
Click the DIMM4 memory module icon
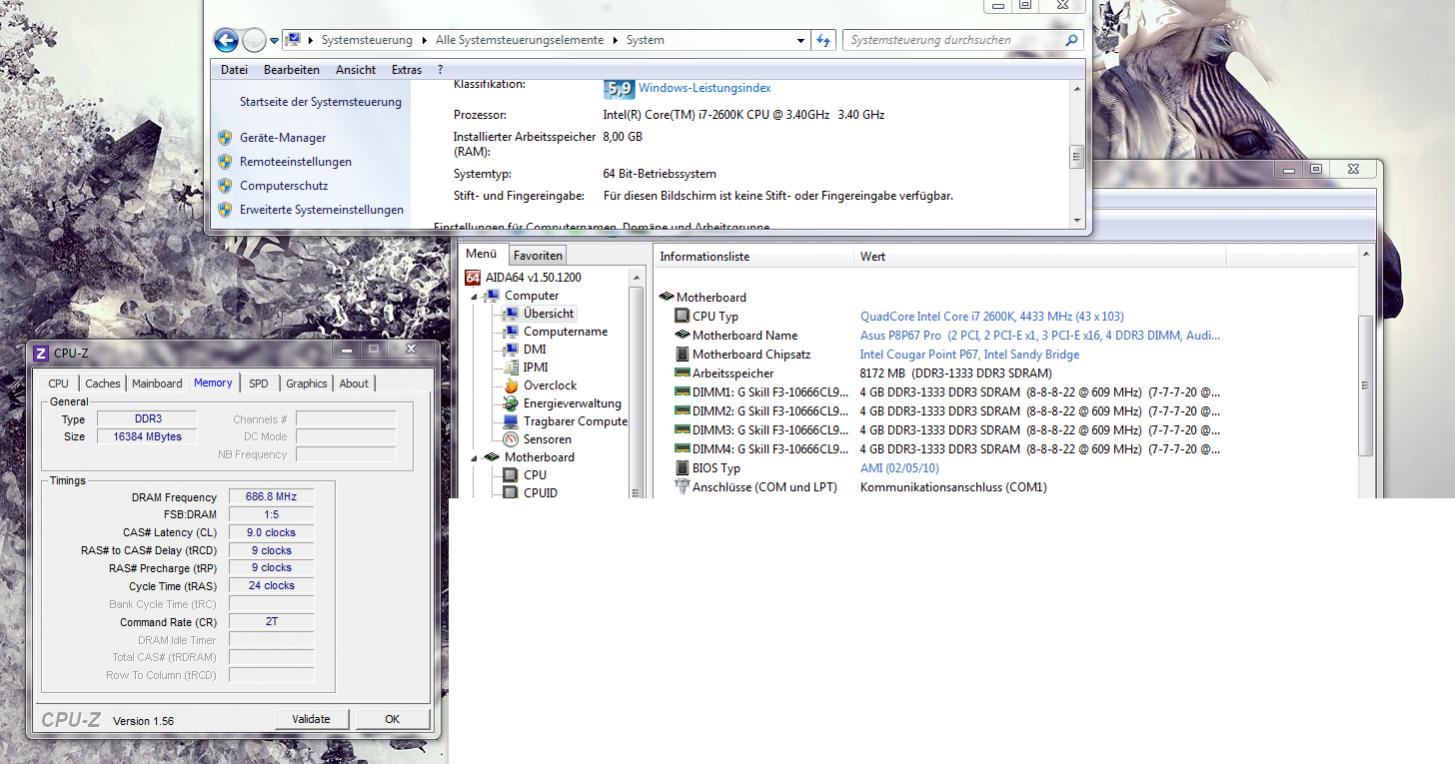[x=683, y=449]
